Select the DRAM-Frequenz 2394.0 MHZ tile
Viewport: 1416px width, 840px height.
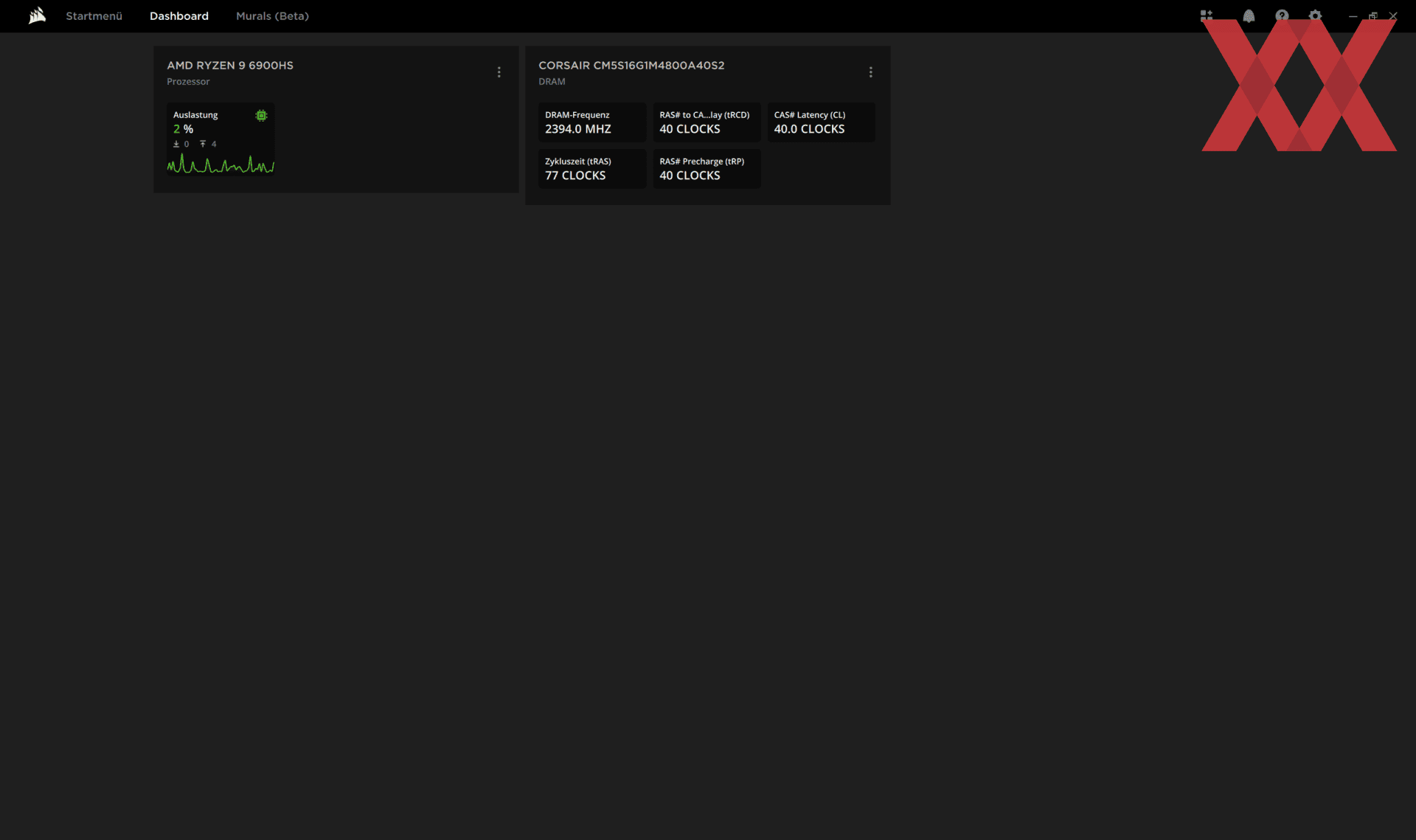pos(592,122)
